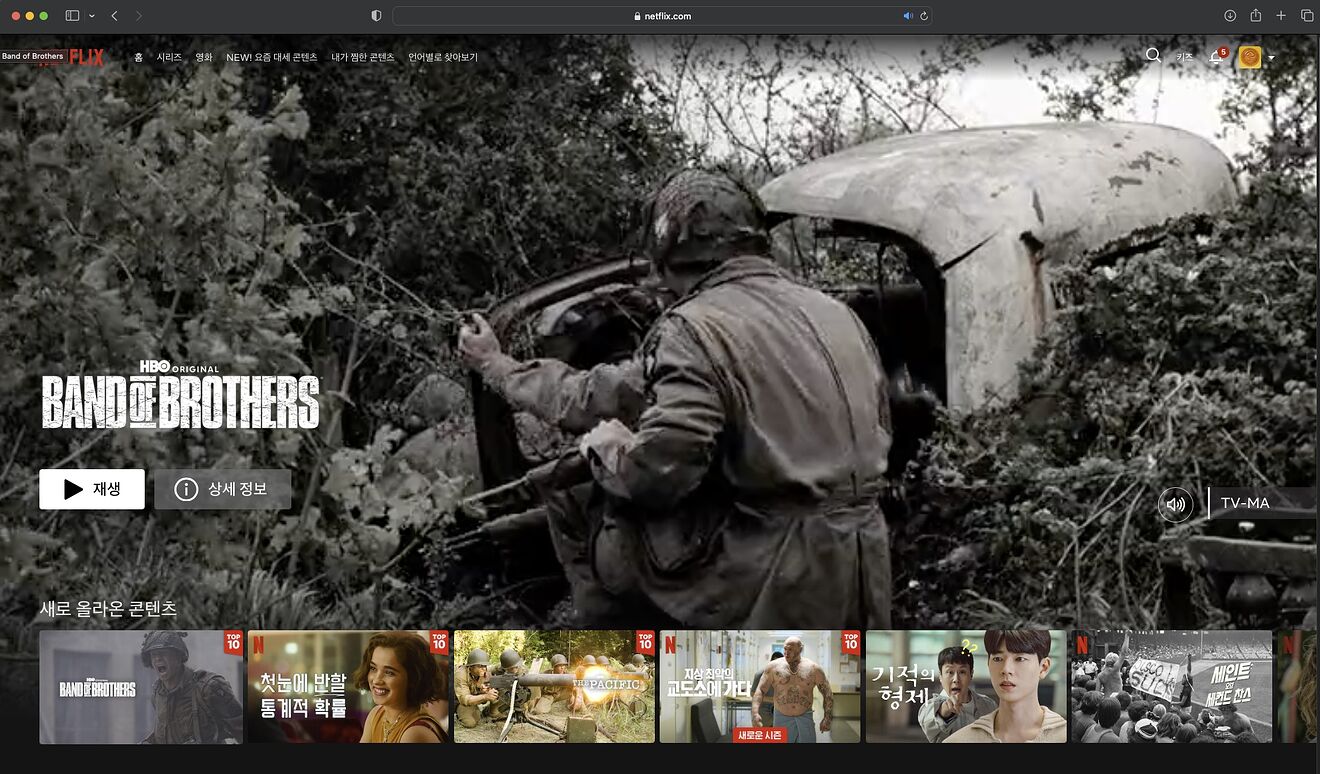Open 내가 찜한 콘텐츠

point(362,57)
